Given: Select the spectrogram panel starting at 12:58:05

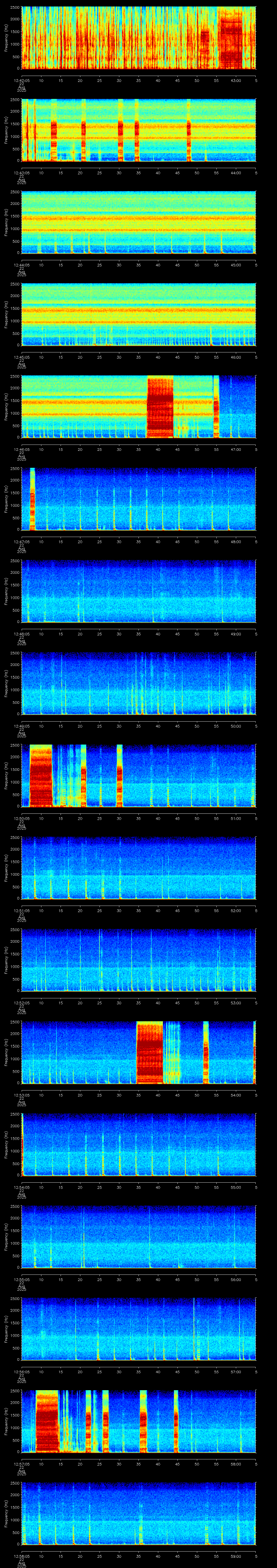Looking at the screenshot, I should (x=139, y=1514).
